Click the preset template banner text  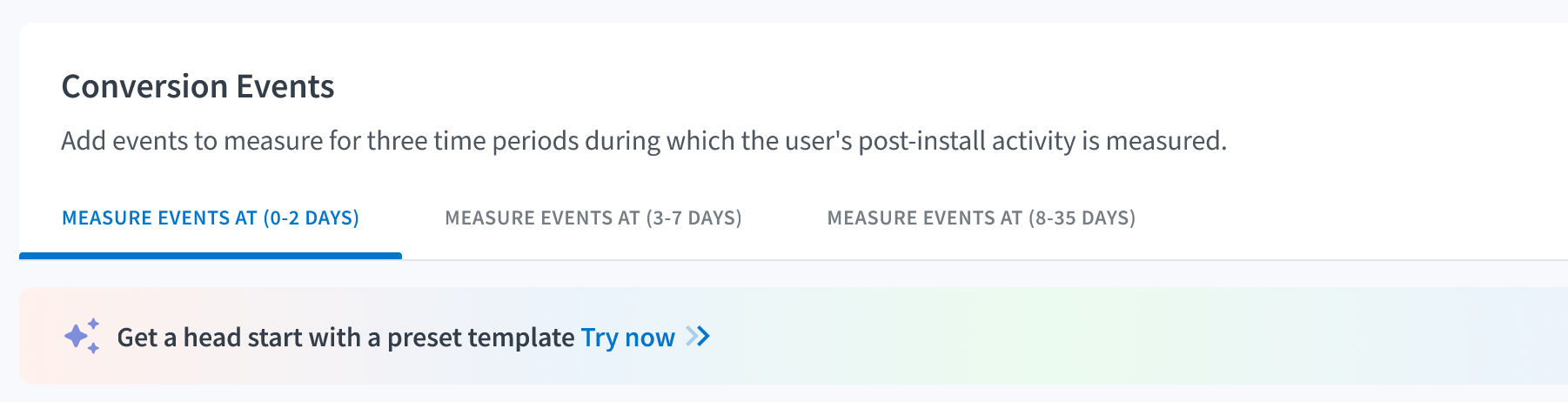click(x=346, y=337)
